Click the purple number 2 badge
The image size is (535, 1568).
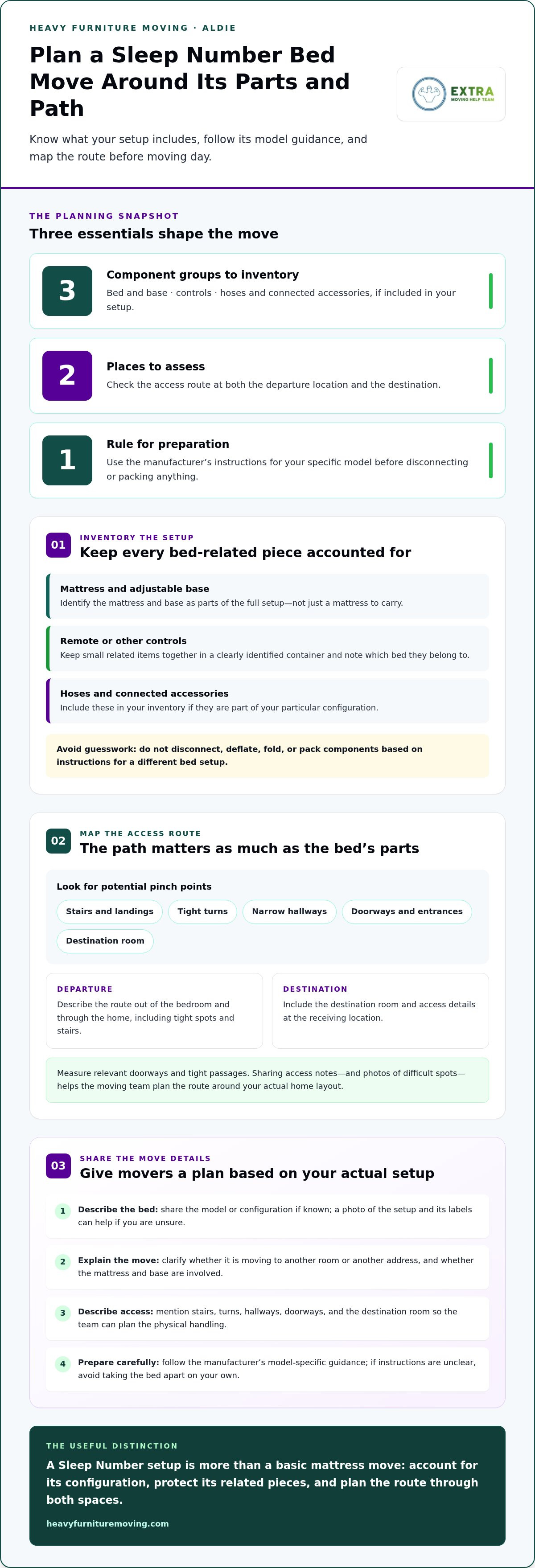(67, 376)
